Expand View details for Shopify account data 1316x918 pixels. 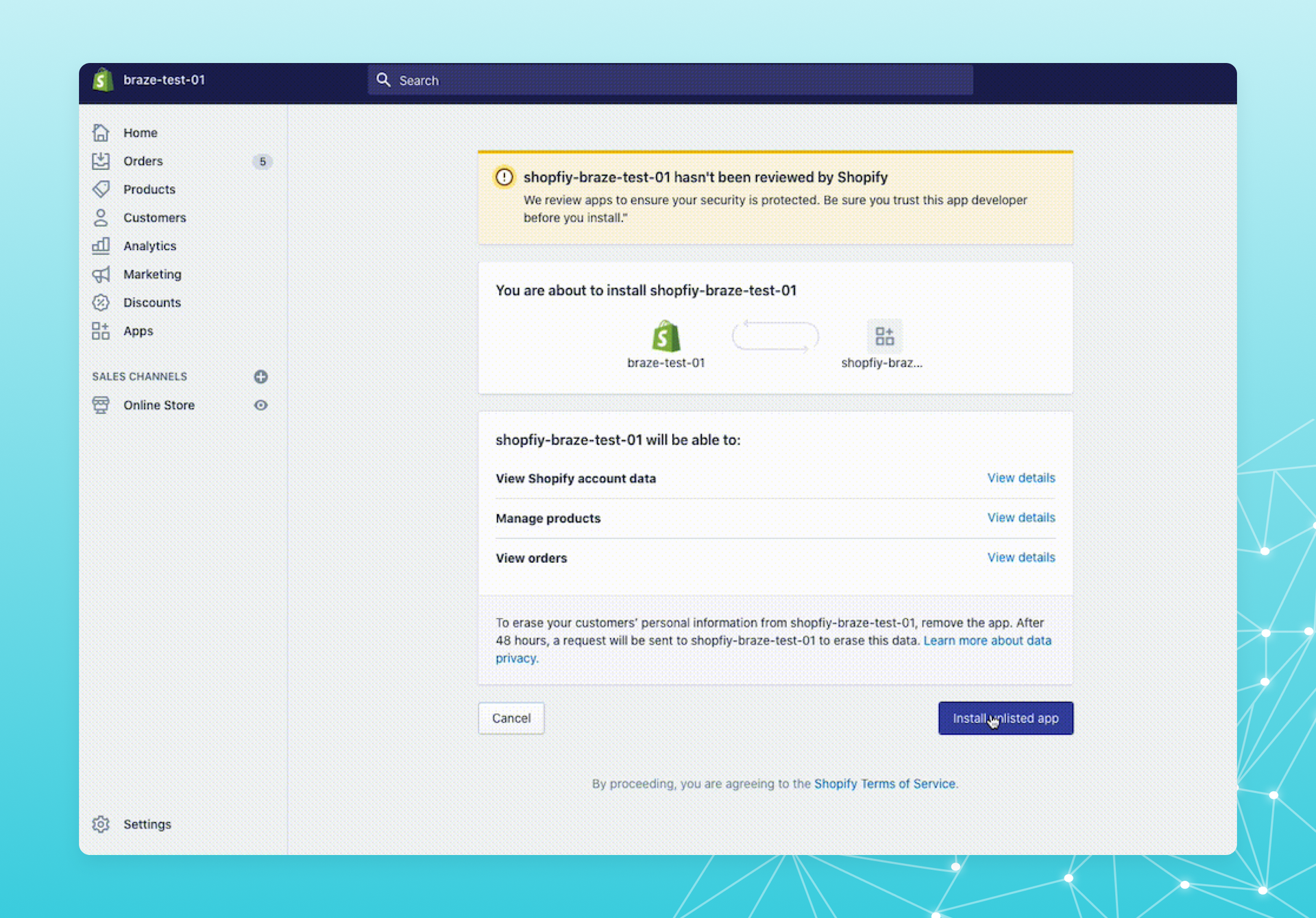[x=1021, y=478]
